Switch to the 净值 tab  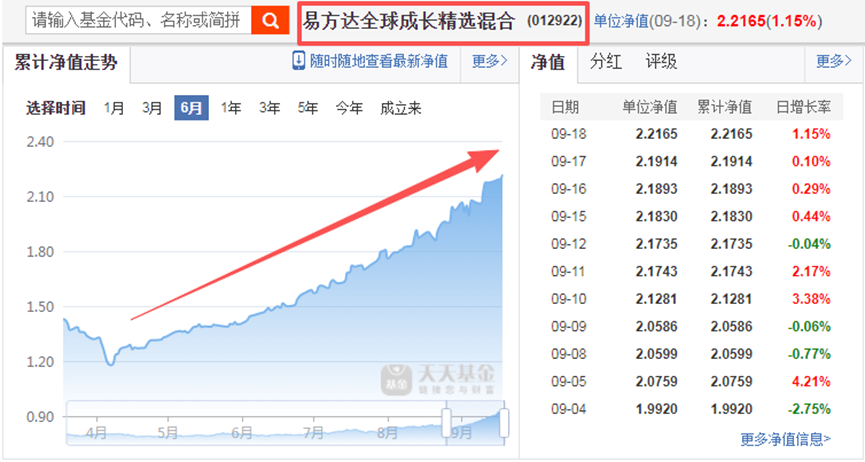click(x=548, y=62)
